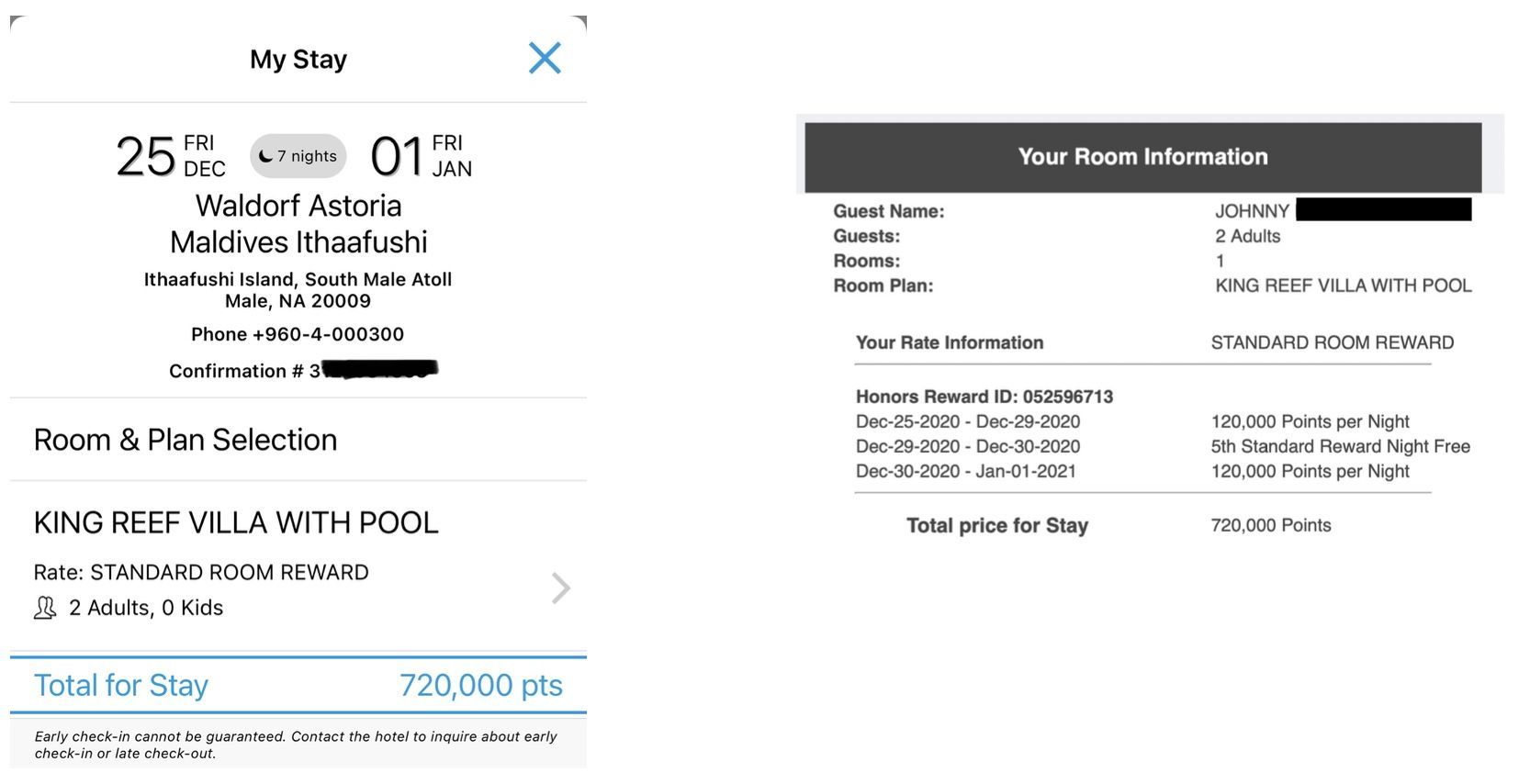The image size is (1519, 784).
Task: Click the Your Room Information header bar
Action: tap(1142, 157)
